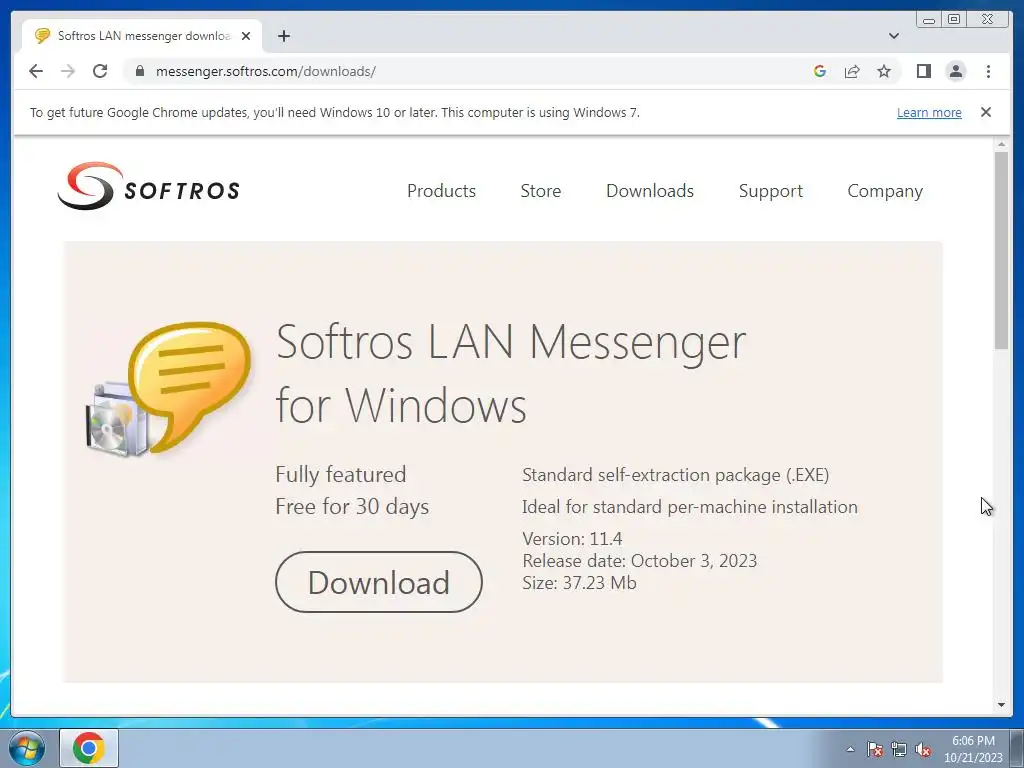Reload the current page
This screenshot has width=1024, height=768.
(100, 71)
